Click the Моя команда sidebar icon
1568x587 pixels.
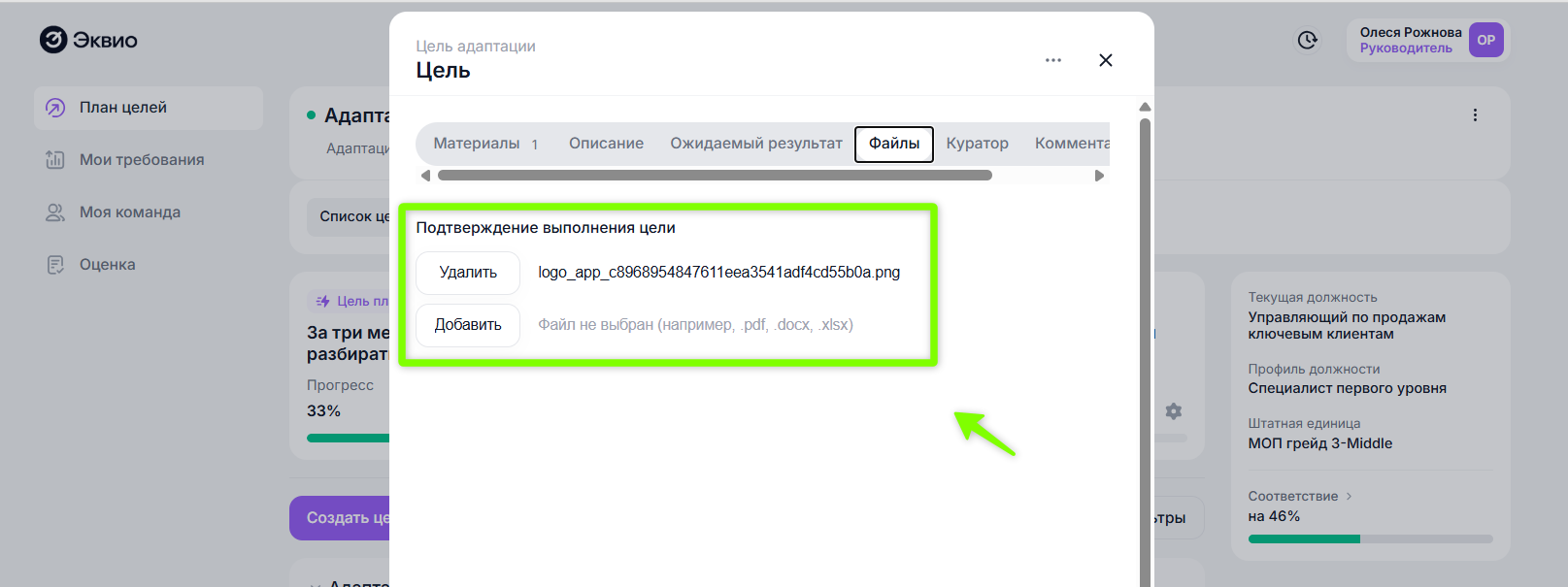[x=55, y=212]
